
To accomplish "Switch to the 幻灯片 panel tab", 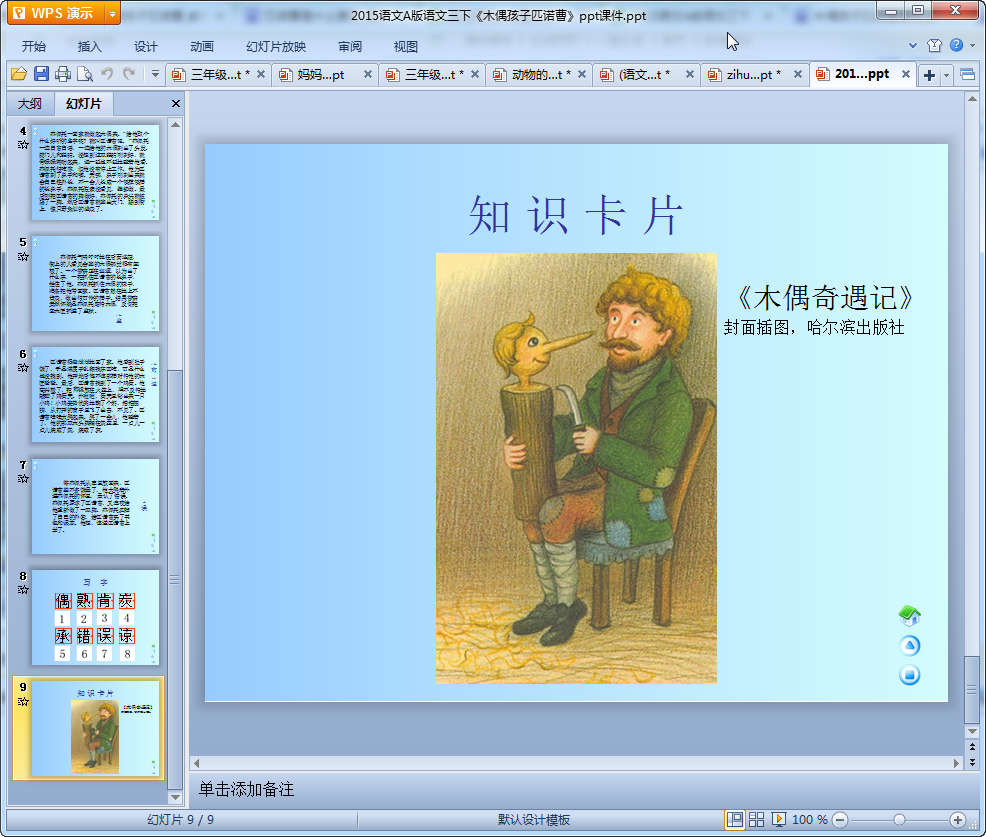I will pos(84,104).
